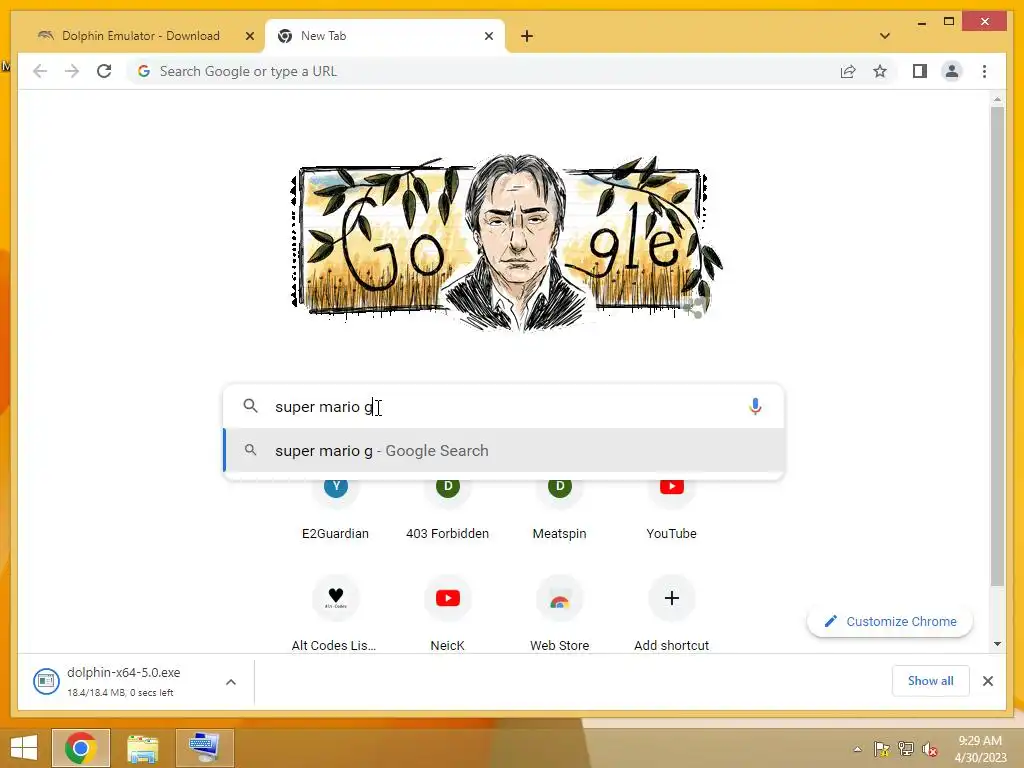The height and width of the screenshot is (768, 1024).
Task: Open the E2Guardian shortcut
Action: (336, 510)
